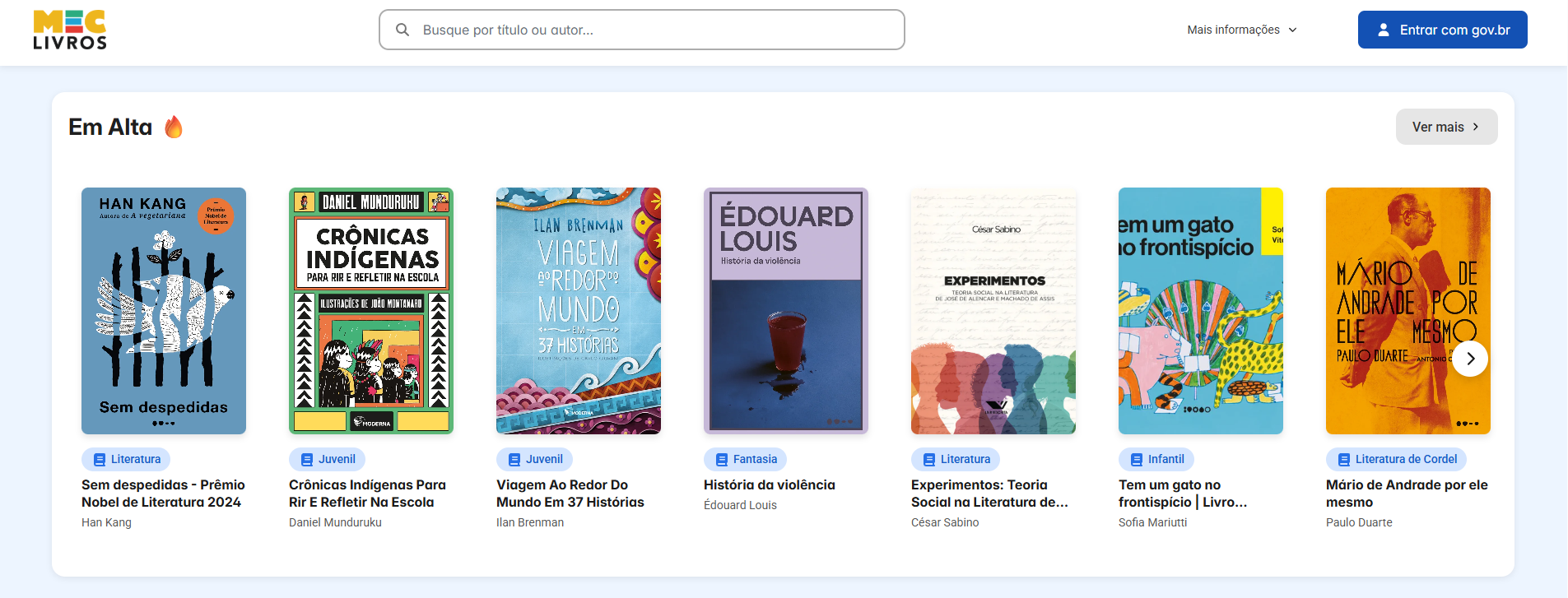This screenshot has height=598, width=1568.
Task: Open Experimentos: Teoria Social title link
Action: [x=989, y=494]
